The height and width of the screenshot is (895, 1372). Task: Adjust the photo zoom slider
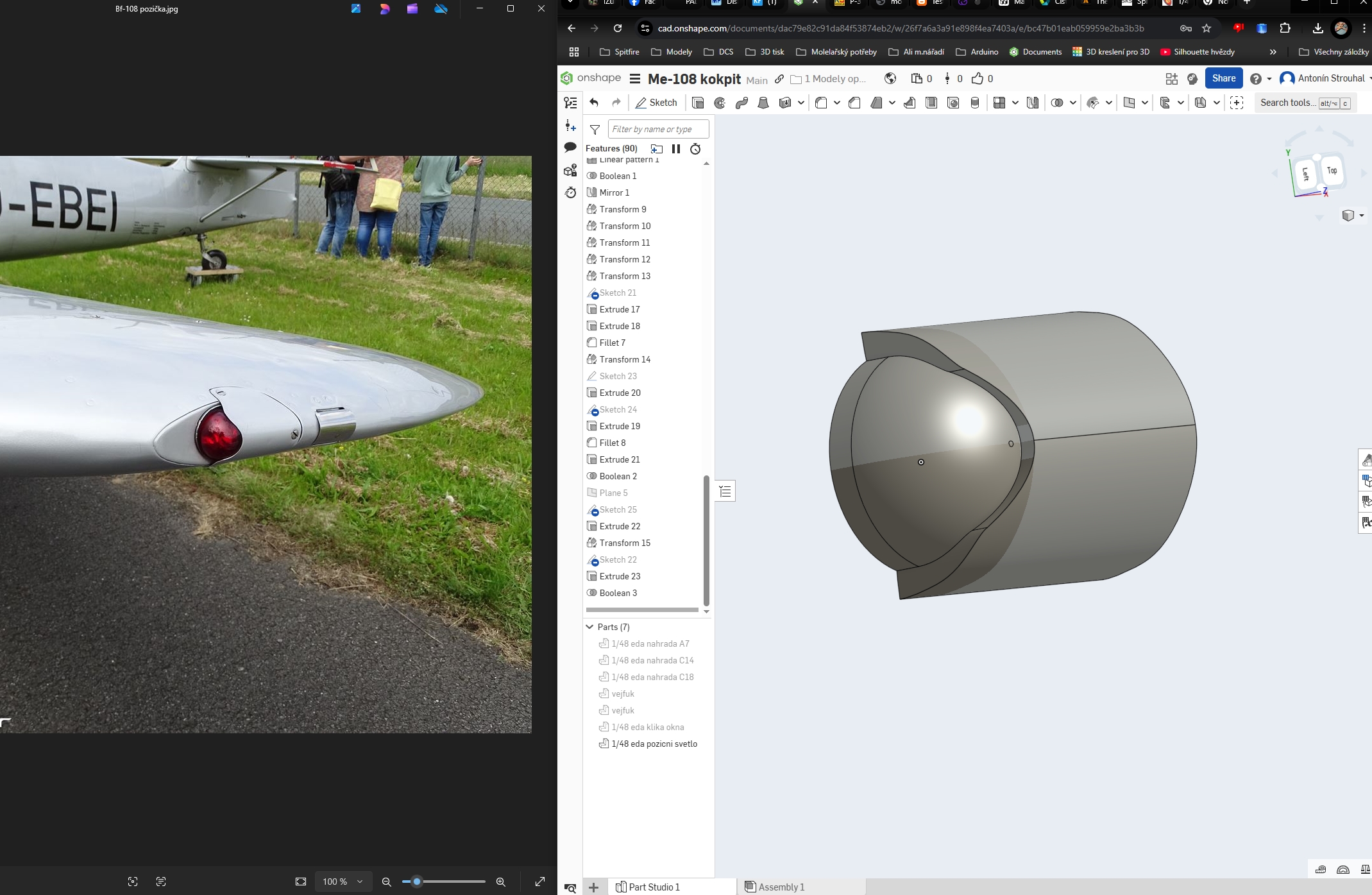point(417,882)
